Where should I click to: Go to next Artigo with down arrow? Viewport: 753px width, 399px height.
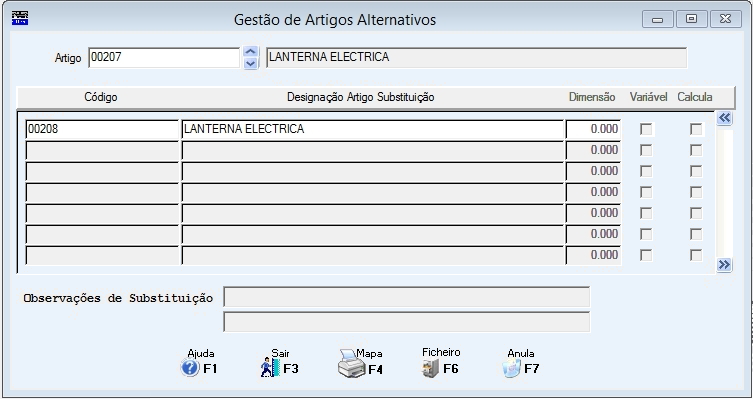pos(251,63)
